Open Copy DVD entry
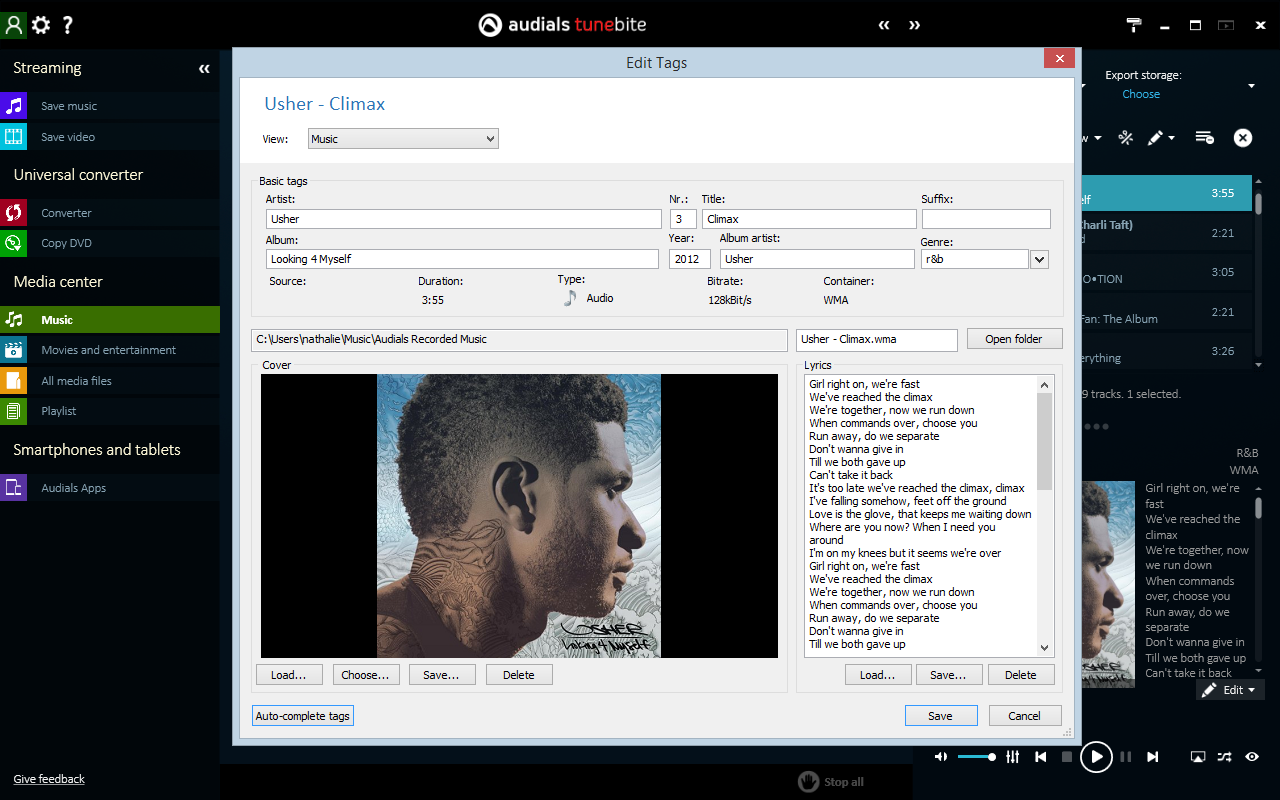1280x800 pixels. pyautogui.click(x=110, y=242)
